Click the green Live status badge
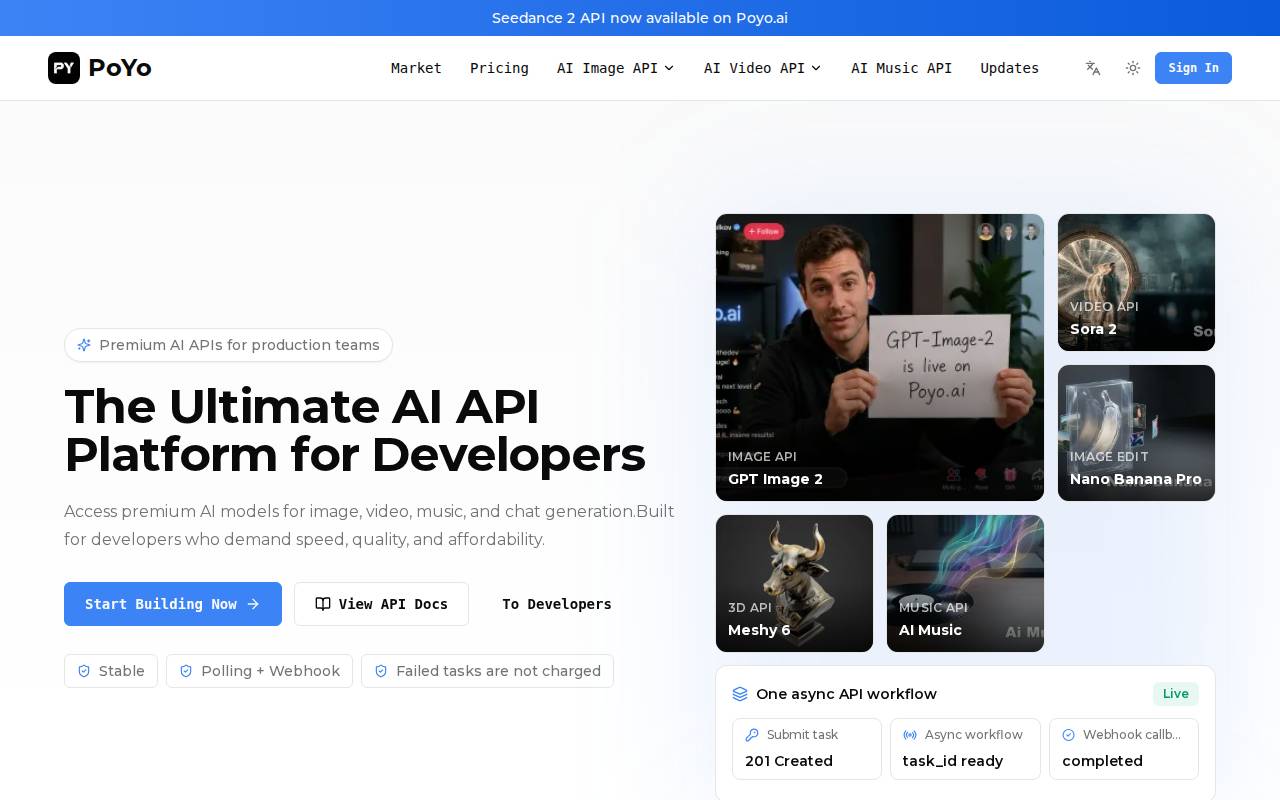Image resolution: width=1280 pixels, height=800 pixels. tap(1176, 694)
